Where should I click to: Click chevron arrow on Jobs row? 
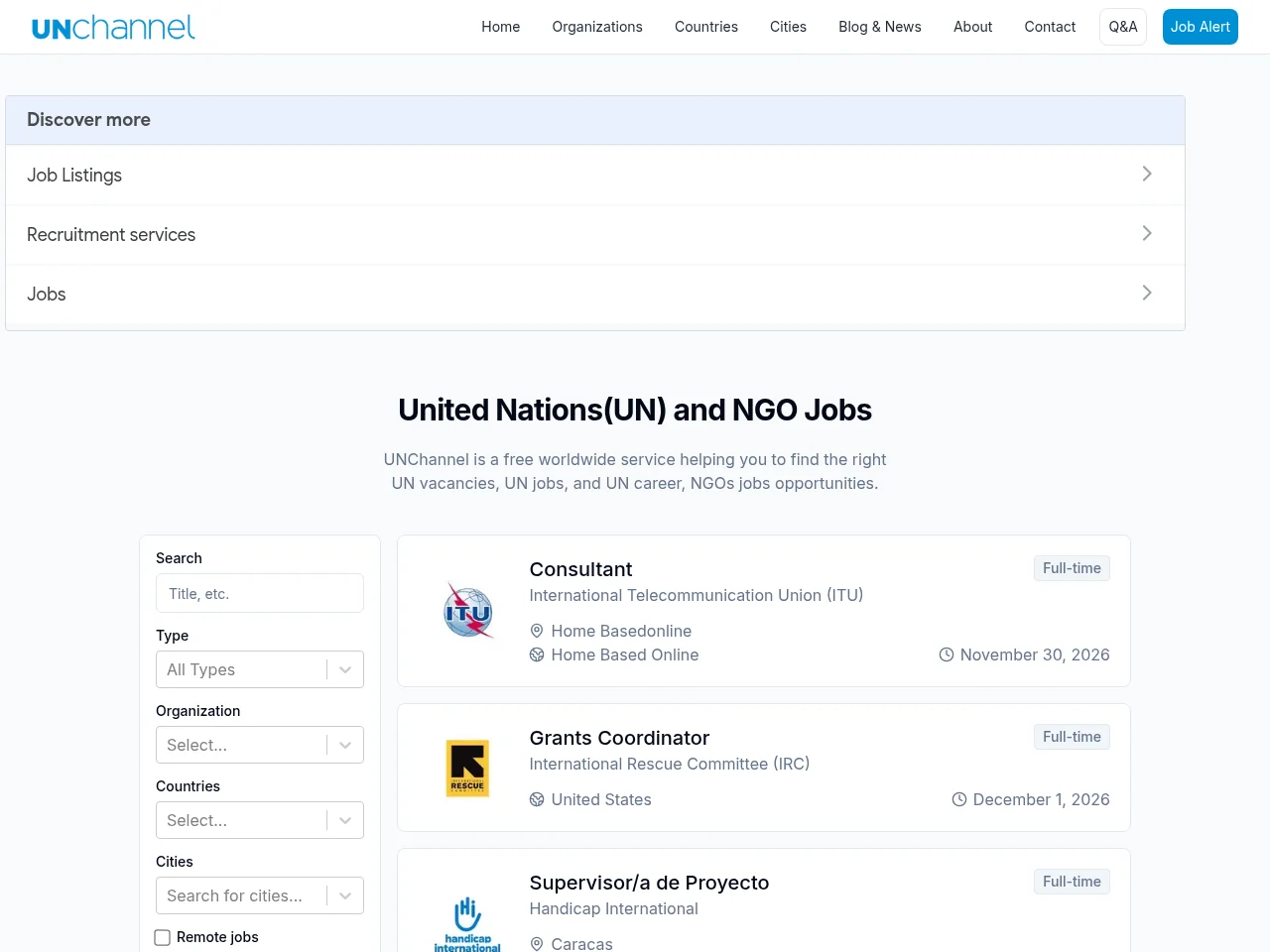[1147, 293]
